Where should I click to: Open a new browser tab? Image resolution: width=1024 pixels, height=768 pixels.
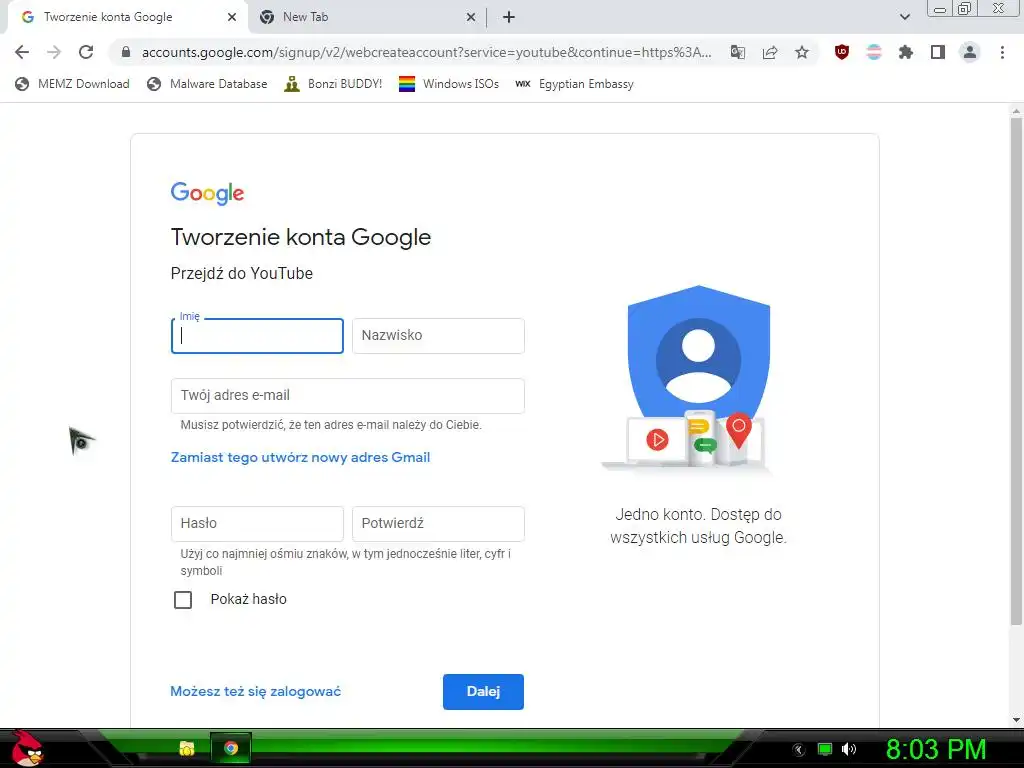tap(509, 17)
